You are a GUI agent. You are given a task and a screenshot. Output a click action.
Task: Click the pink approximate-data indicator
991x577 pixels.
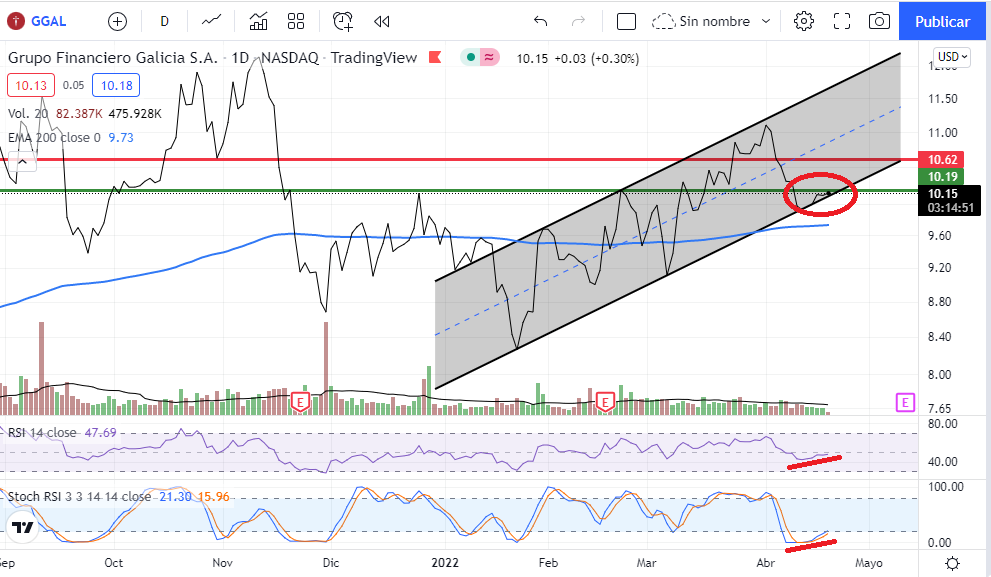pos(489,58)
